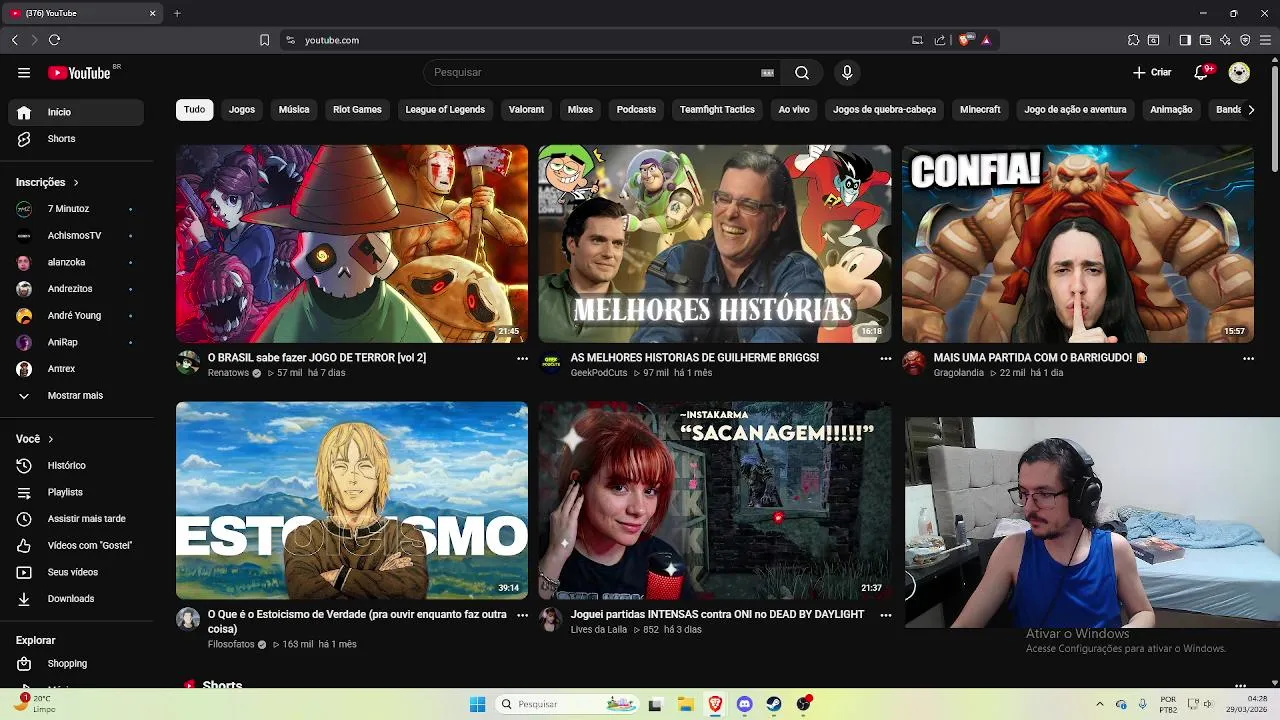1280x720 pixels.
Task: Open YouTube notifications bell
Action: click(1202, 72)
